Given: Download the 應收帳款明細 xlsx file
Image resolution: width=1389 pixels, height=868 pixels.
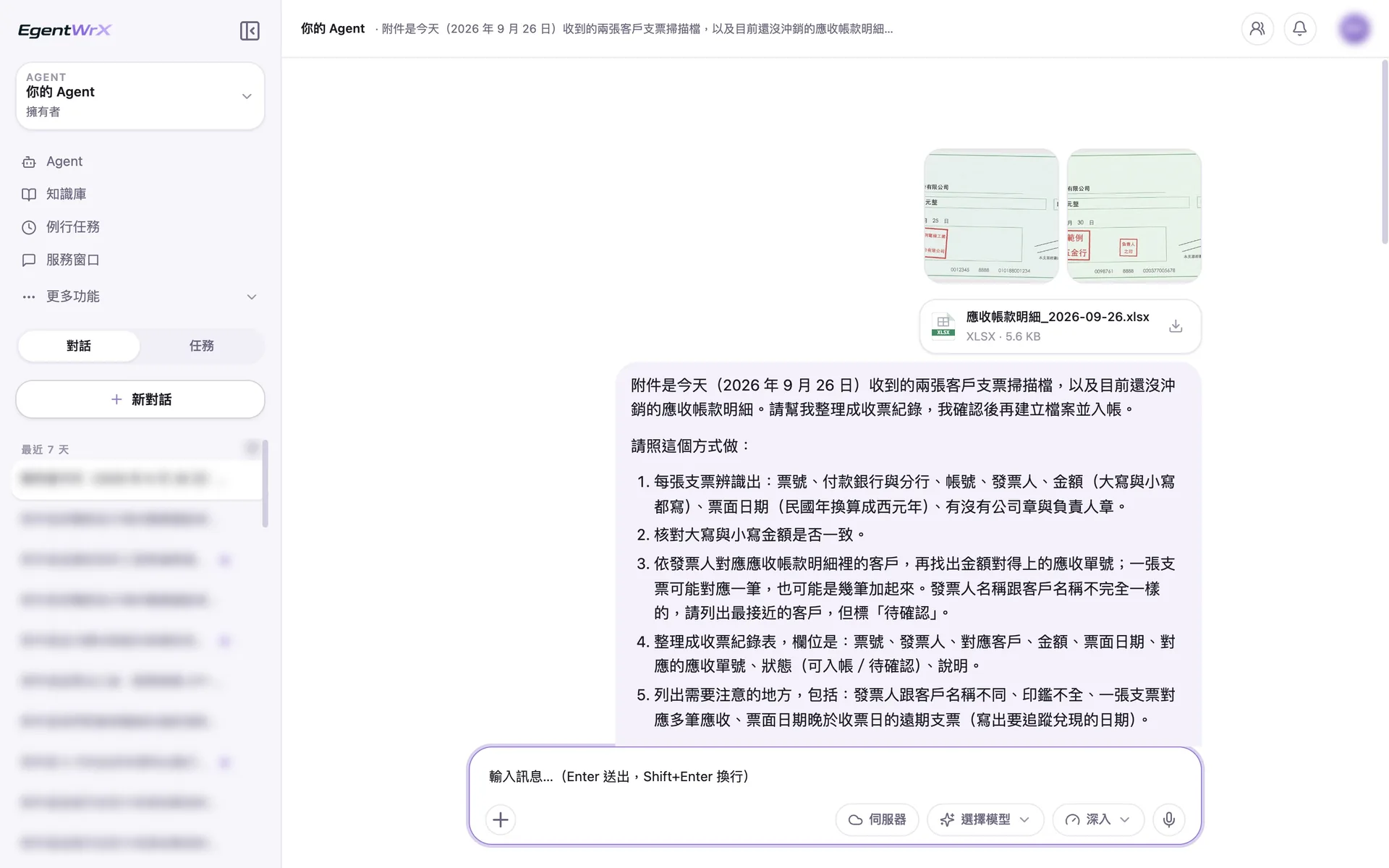Looking at the screenshot, I should pyautogui.click(x=1176, y=326).
